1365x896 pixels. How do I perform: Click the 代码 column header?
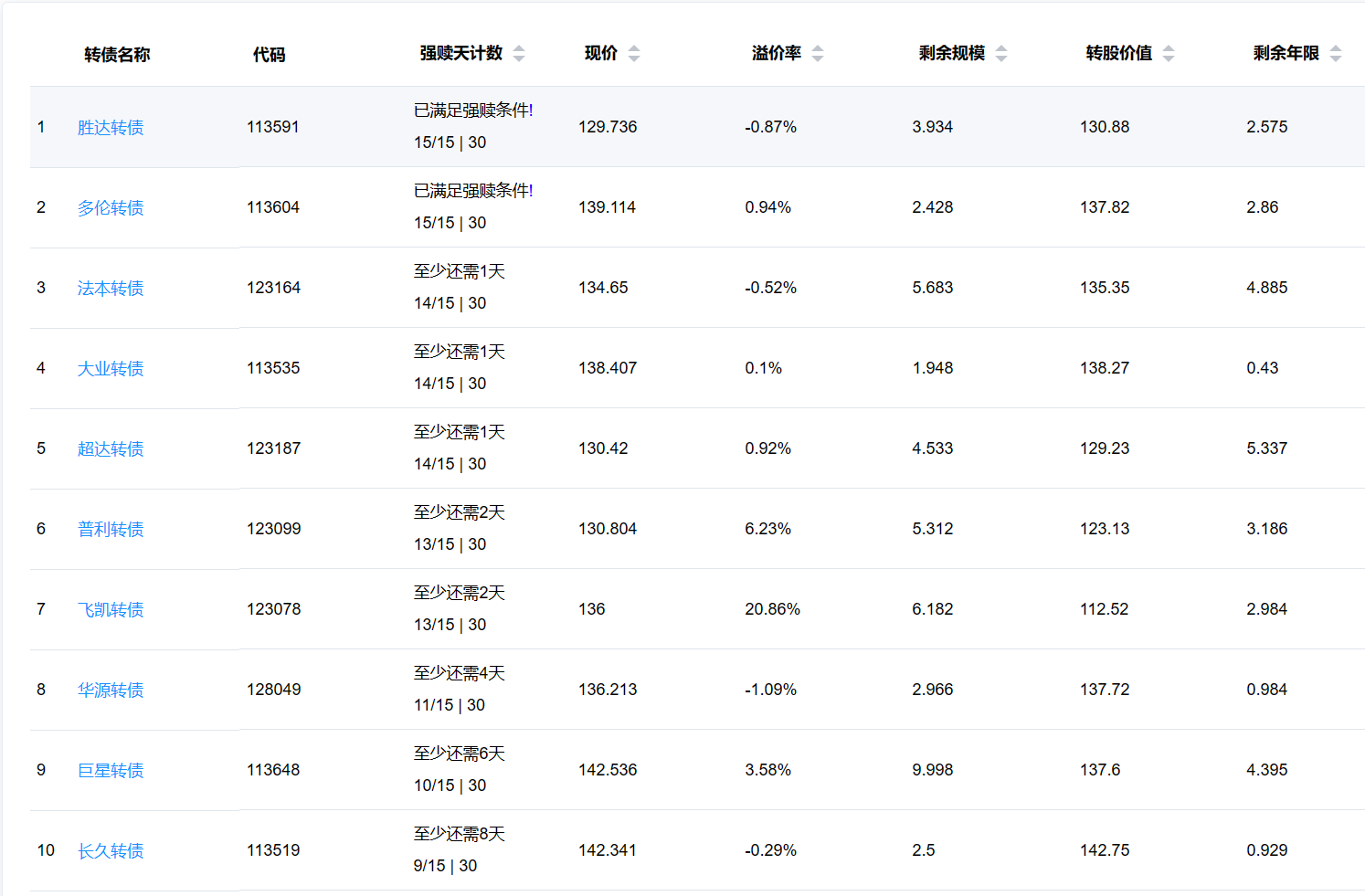269,55
